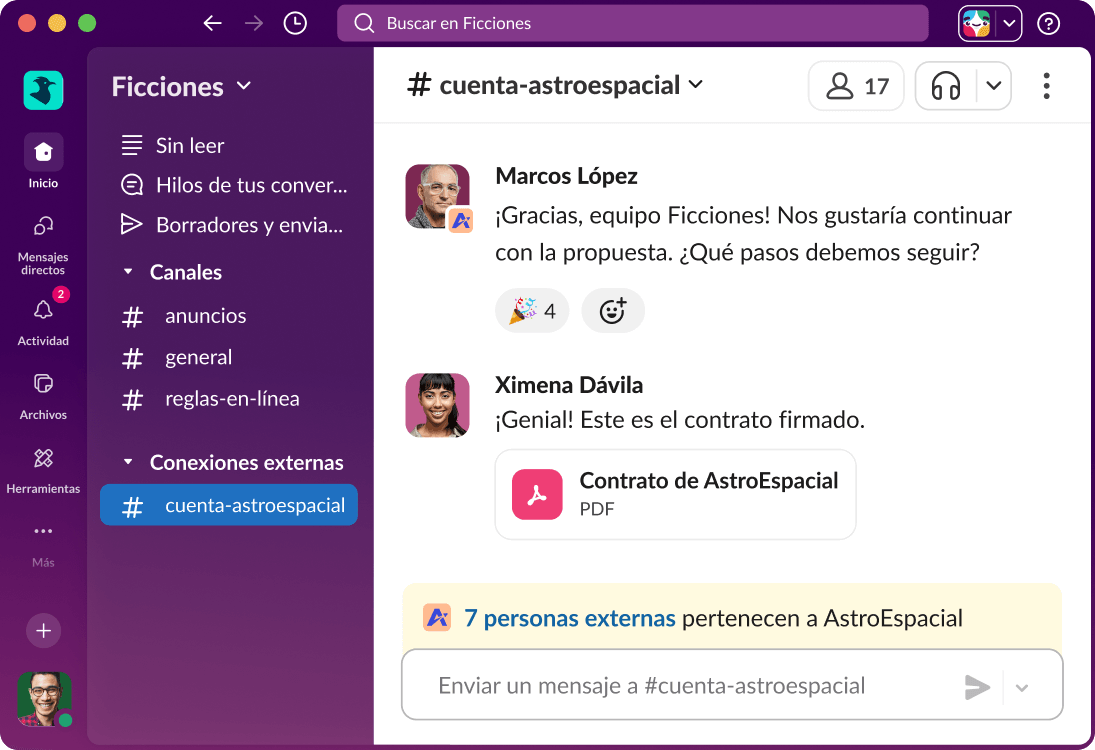Switch to the #general channel
Viewport: 1095px width, 750px height.
point(198,357)
